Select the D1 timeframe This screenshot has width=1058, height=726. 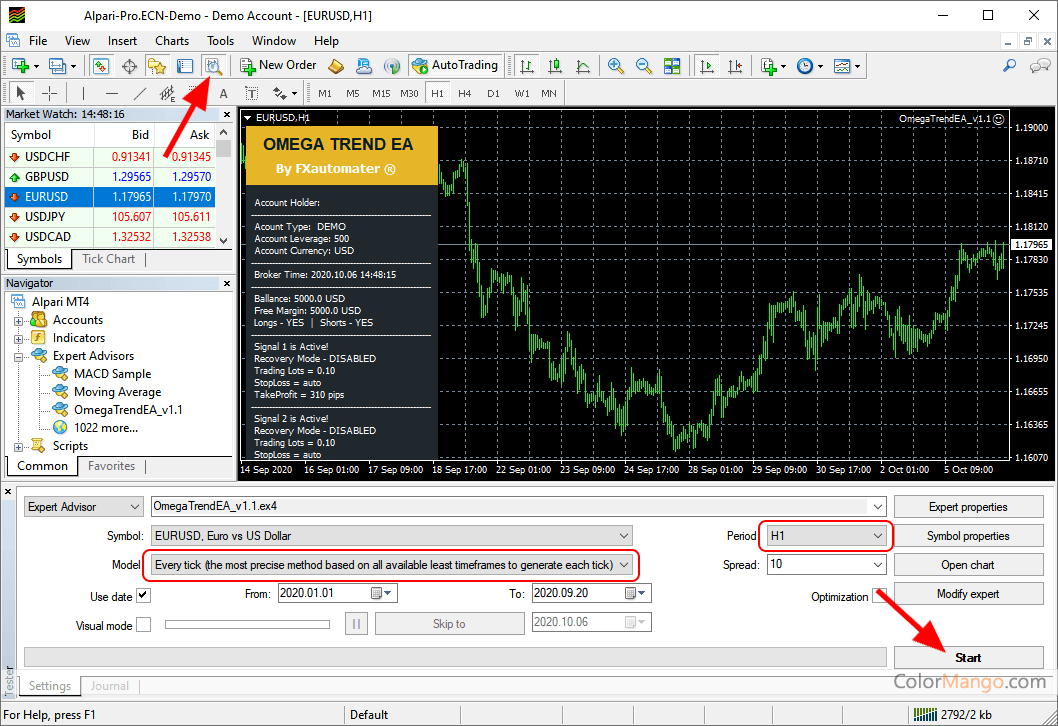493,93
